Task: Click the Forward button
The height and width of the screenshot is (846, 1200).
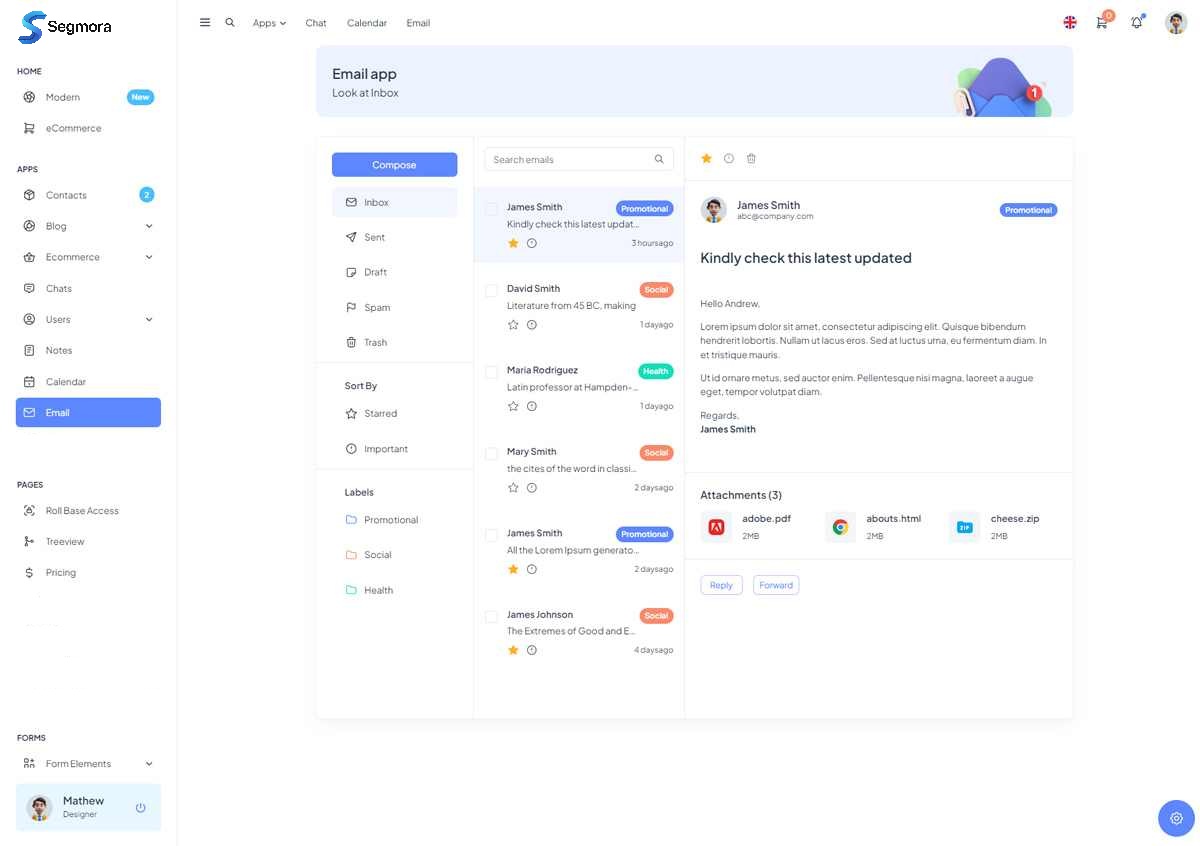Action: (x=775, y=586)
